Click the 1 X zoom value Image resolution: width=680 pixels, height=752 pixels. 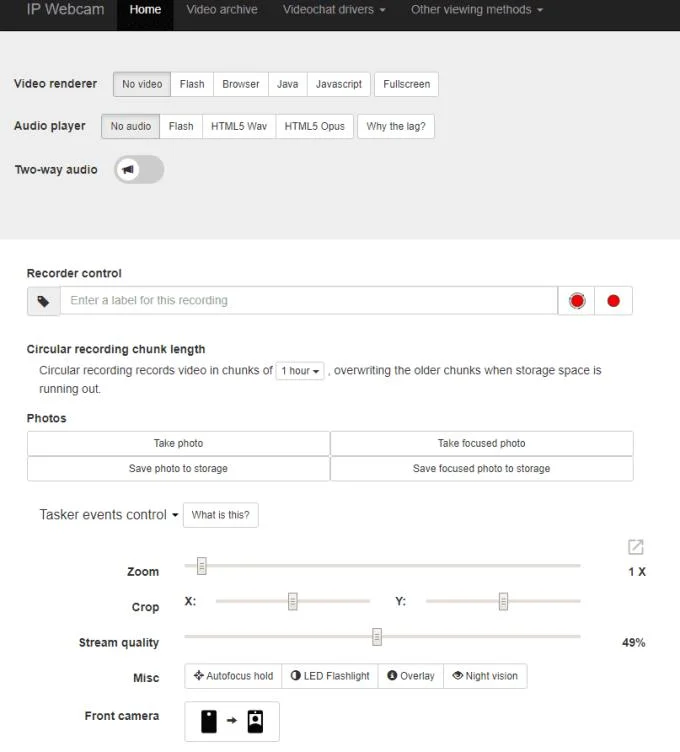point(637,572)
